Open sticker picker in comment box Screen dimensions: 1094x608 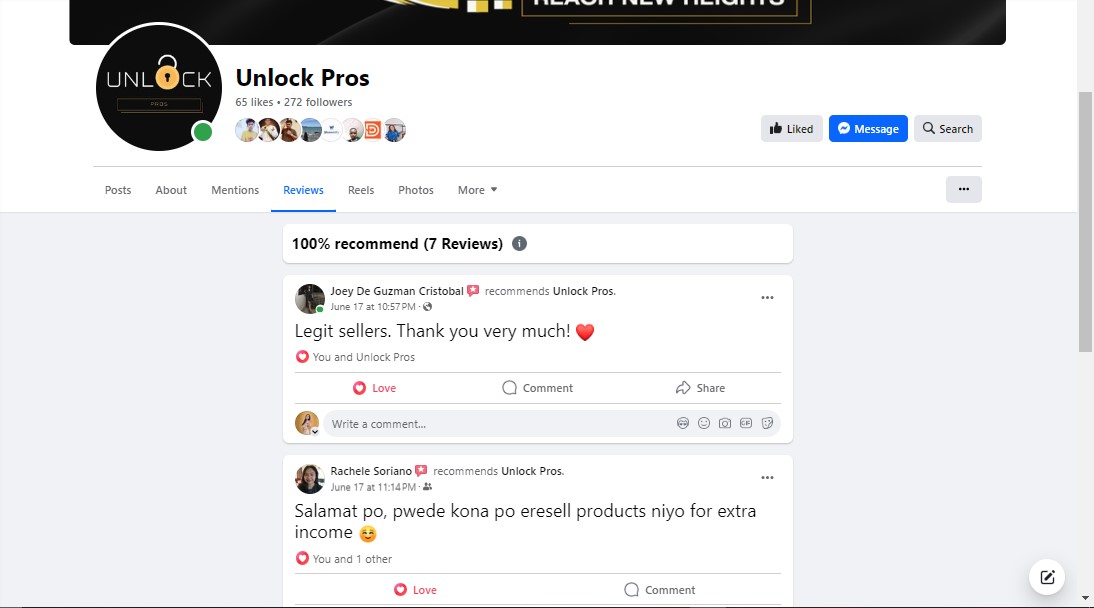point(767,423)
